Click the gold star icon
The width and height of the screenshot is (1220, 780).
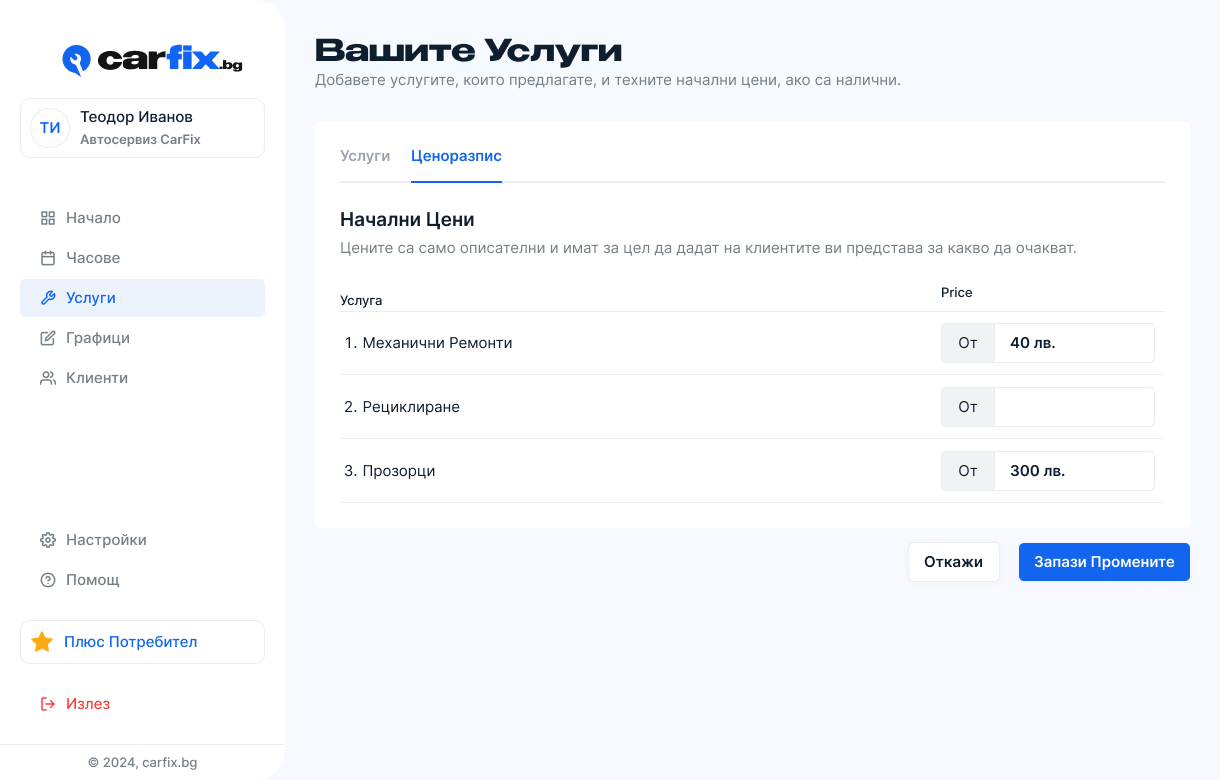(42, 642)
